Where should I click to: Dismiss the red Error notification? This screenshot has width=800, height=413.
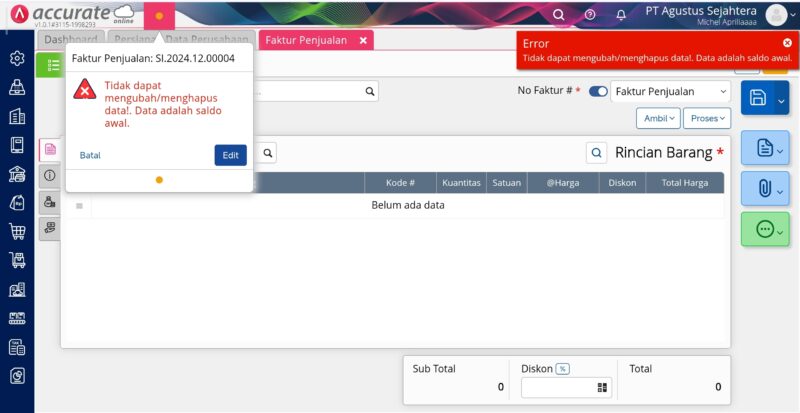point(787,43)
